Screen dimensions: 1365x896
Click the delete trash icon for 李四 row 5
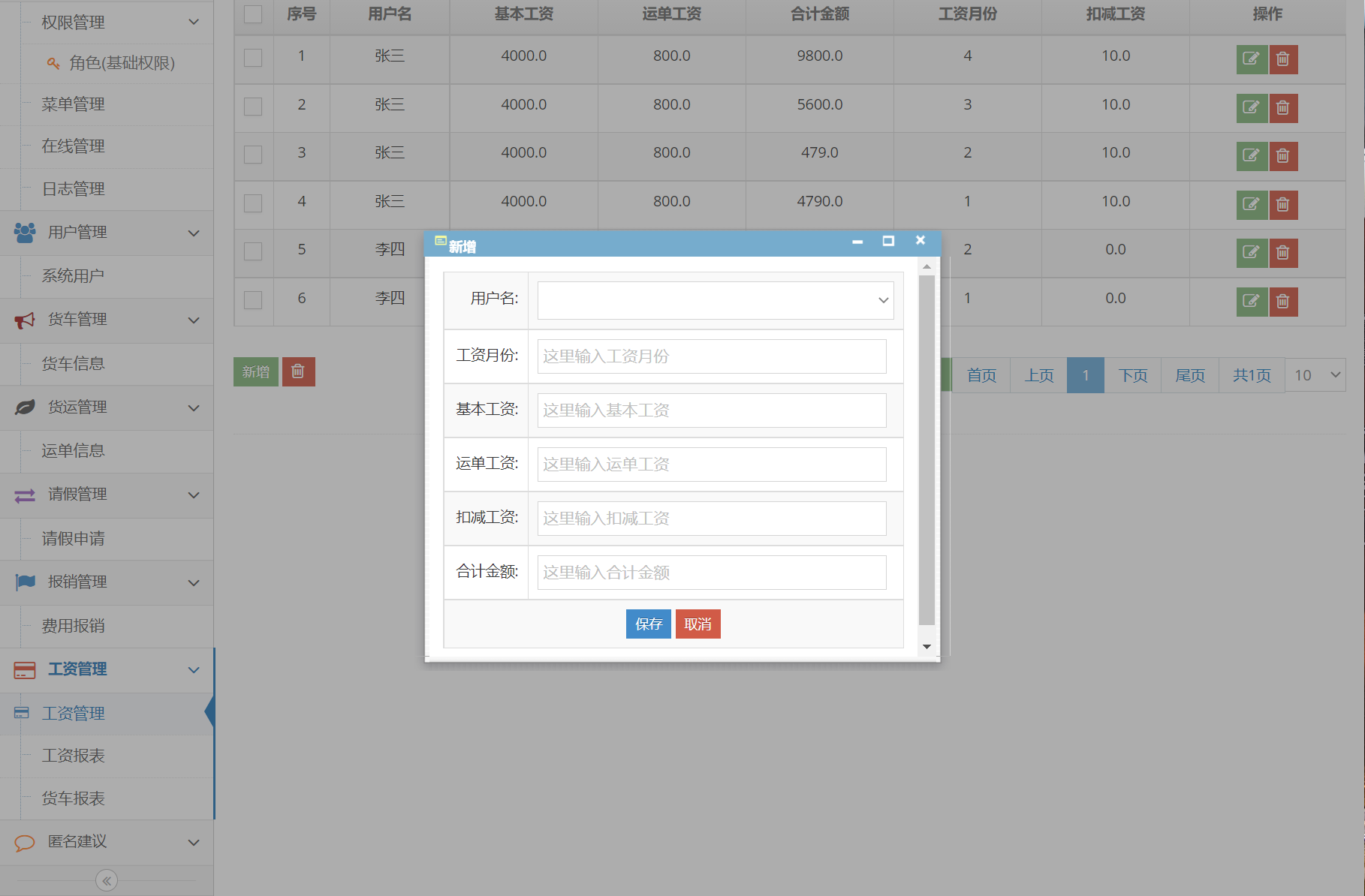[x=1283, y=253]
